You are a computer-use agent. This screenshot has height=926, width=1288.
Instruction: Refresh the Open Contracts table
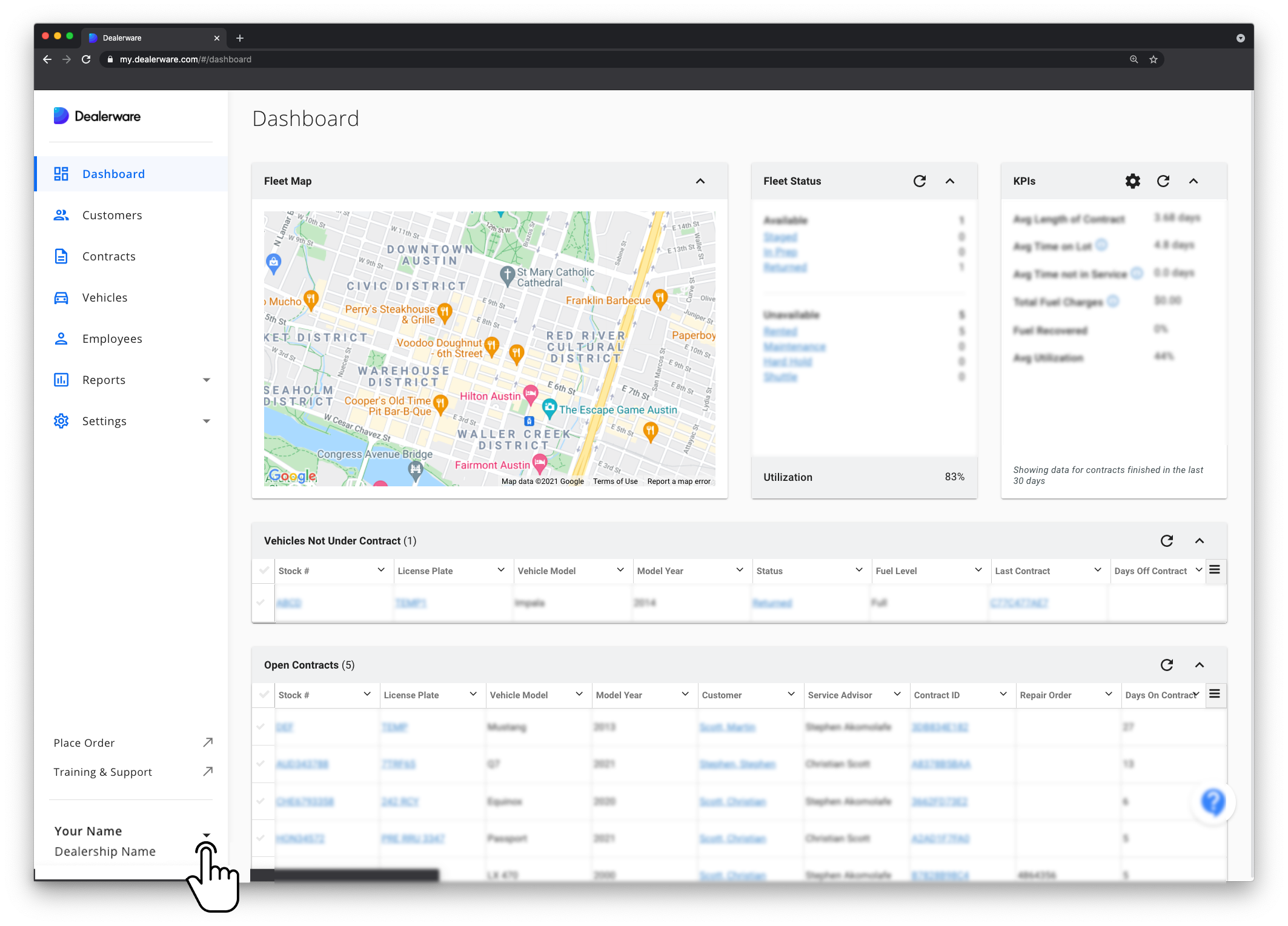coord(1167,665)
